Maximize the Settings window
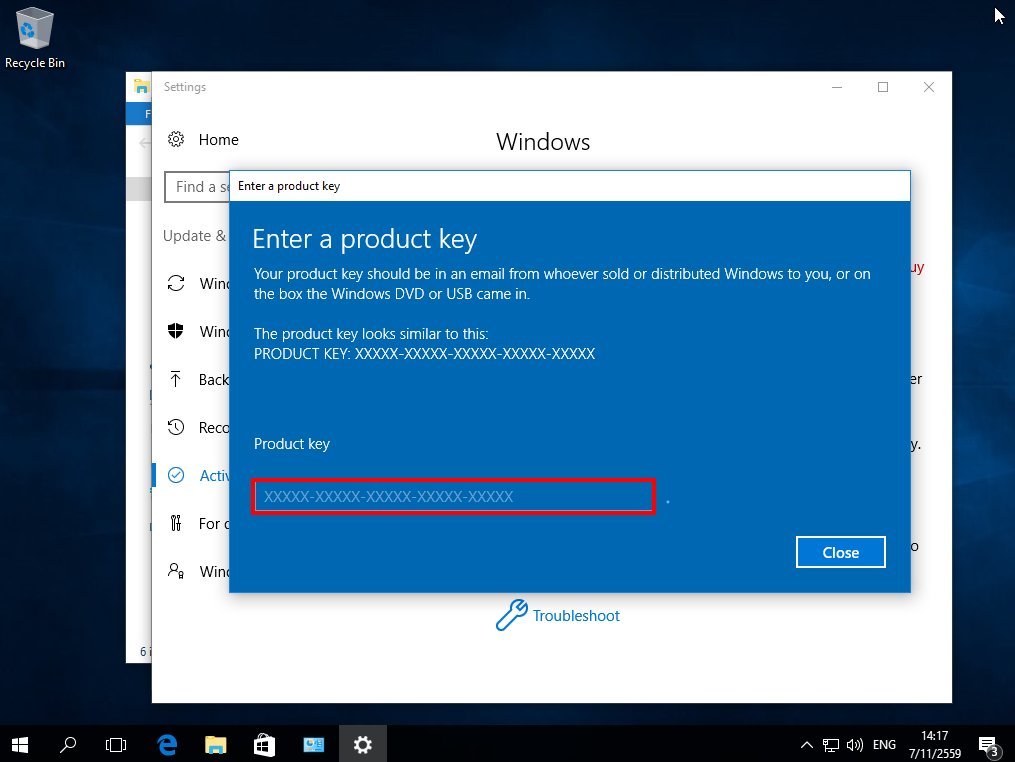 point(883,87)
